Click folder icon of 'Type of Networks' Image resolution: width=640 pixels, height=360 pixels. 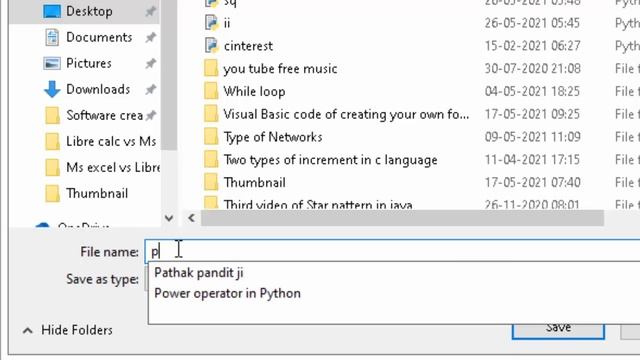211,137
